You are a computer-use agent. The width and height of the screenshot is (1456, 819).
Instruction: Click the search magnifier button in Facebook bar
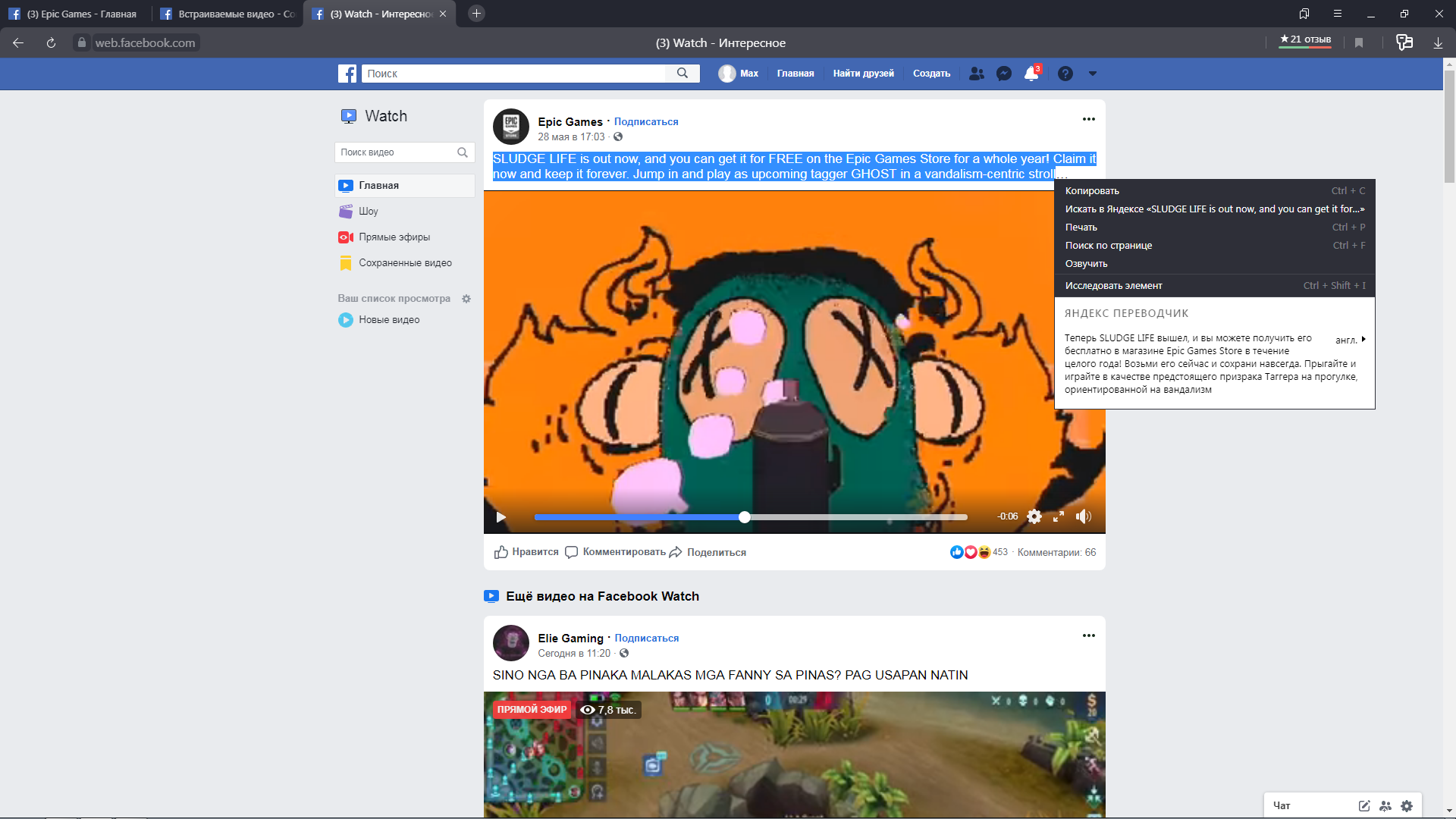tap(682, 74)
